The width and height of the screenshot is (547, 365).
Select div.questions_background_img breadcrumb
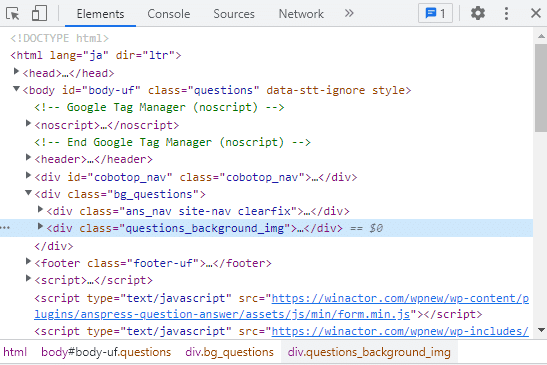coord(369,352)
